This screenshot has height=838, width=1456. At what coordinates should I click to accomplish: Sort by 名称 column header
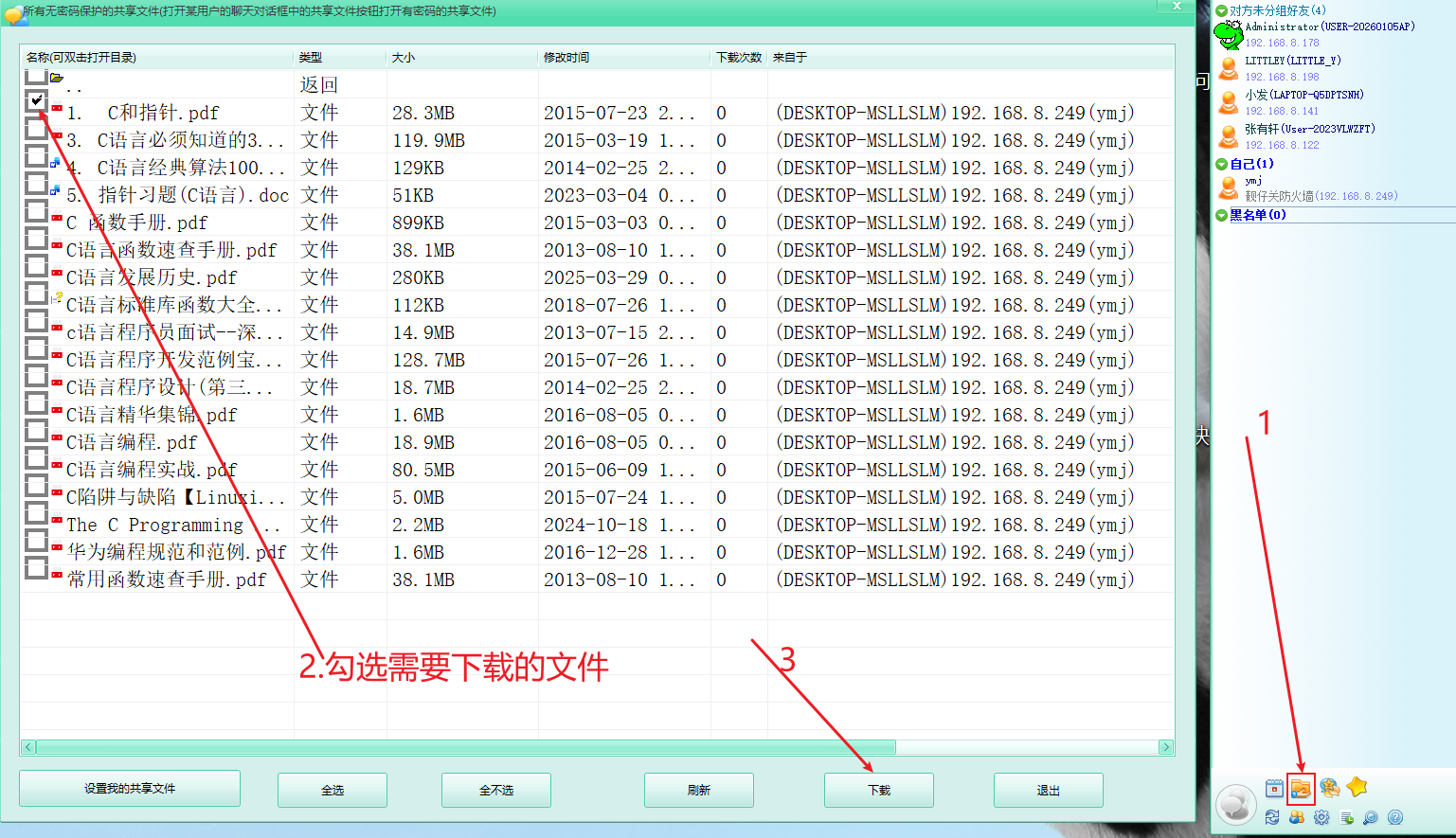click(157, 58)
